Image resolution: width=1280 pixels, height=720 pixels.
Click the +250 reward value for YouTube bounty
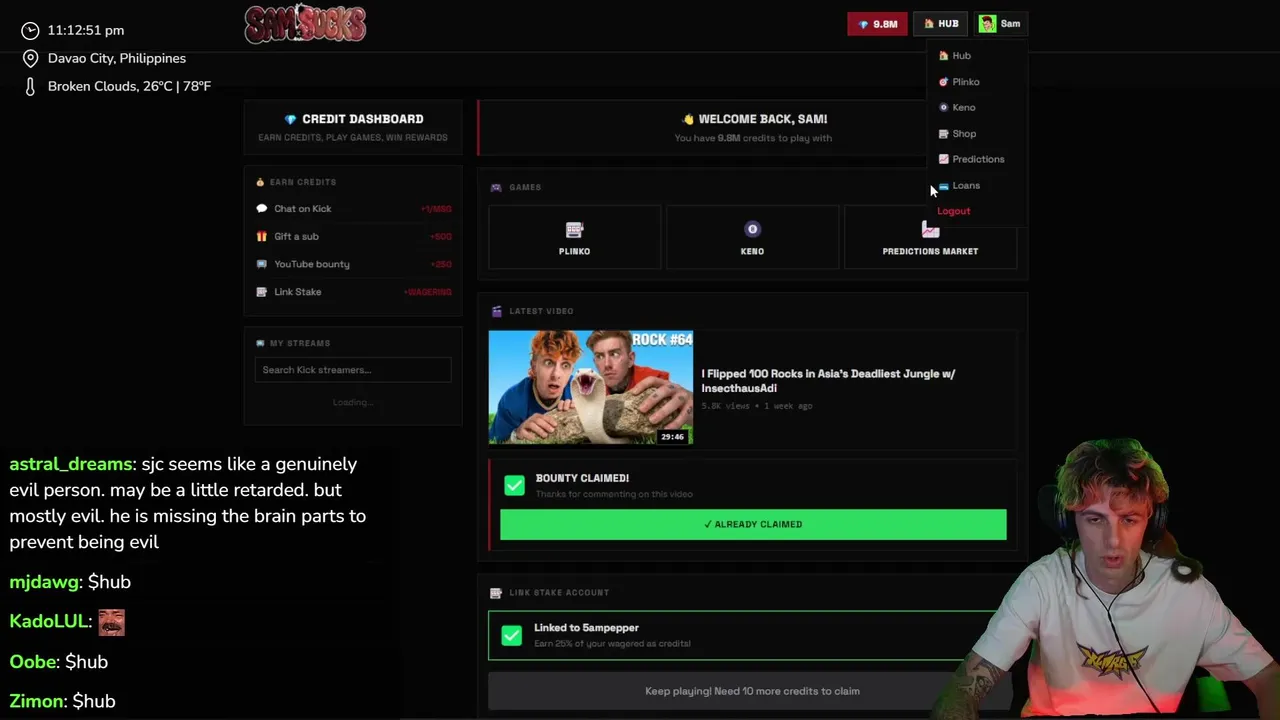click(441, 264)
